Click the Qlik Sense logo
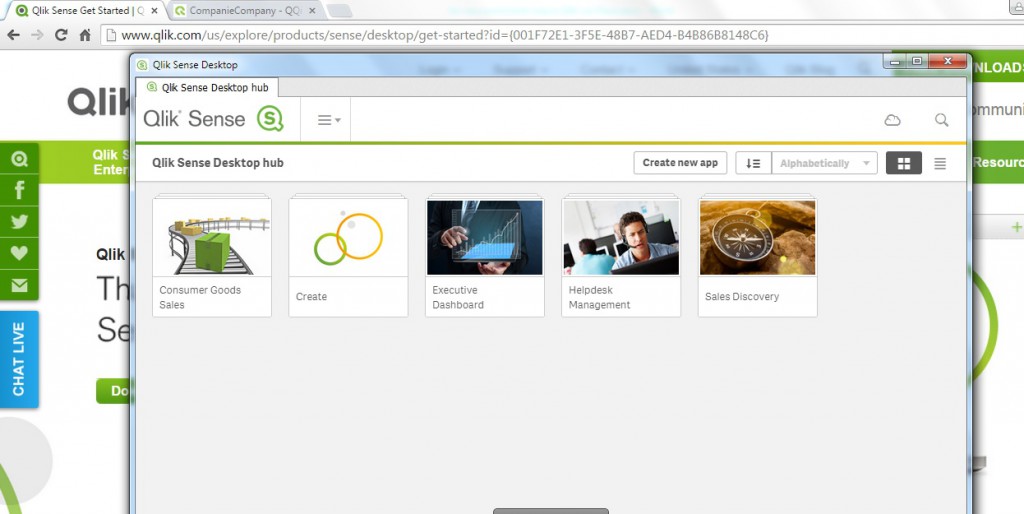 pyautogui.click(x=213, y=119)
